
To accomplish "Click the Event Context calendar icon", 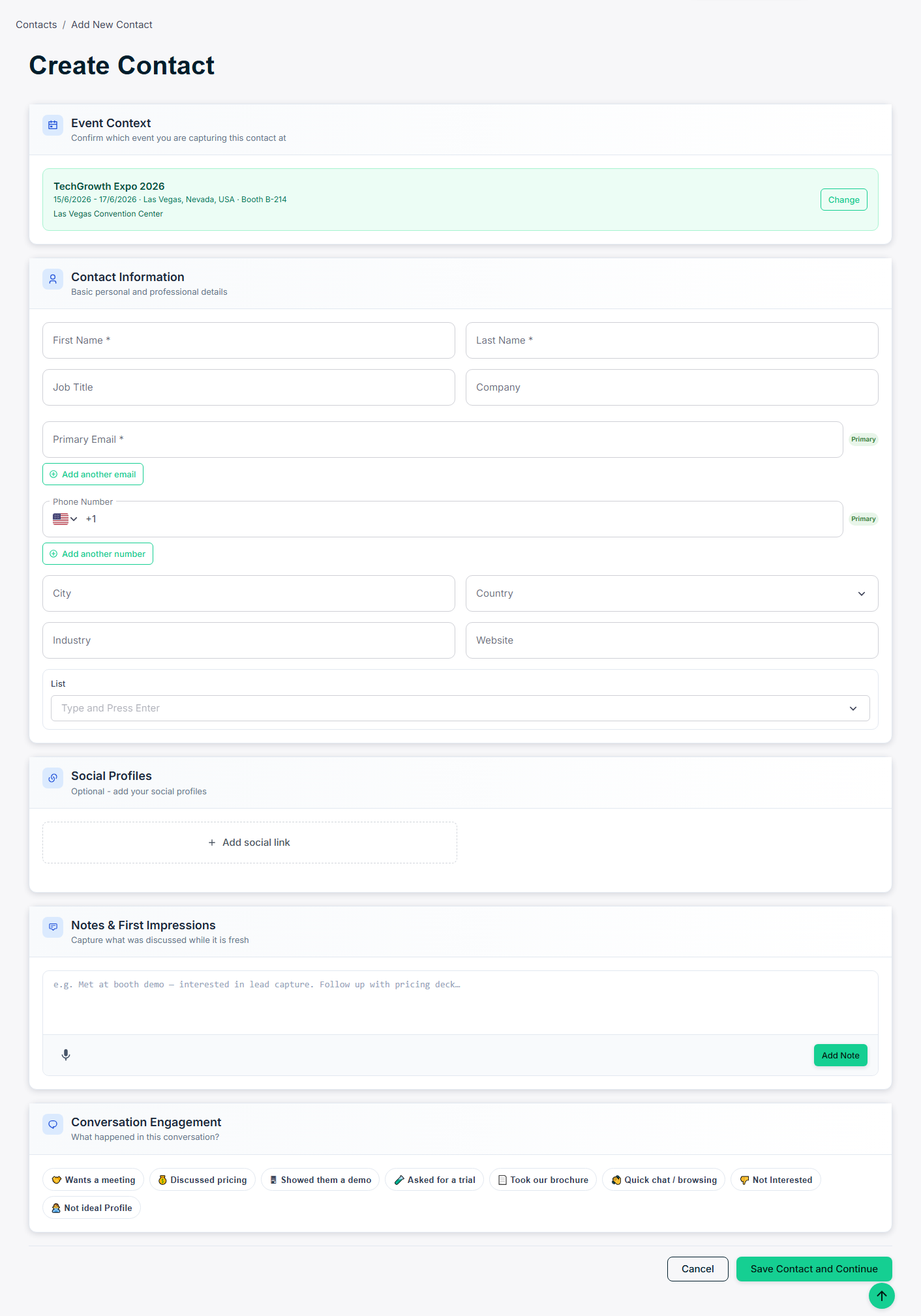I will 53,125.
